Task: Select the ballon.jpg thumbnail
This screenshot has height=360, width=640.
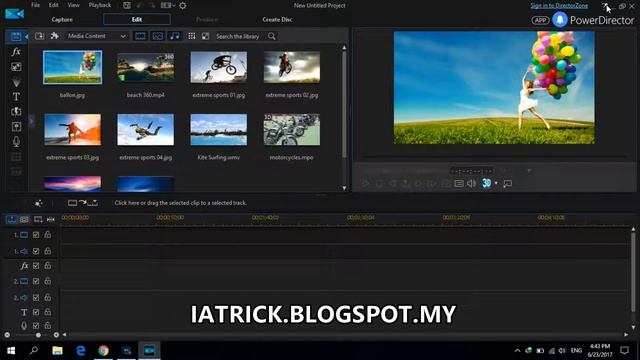Action: tap(73, 68)
